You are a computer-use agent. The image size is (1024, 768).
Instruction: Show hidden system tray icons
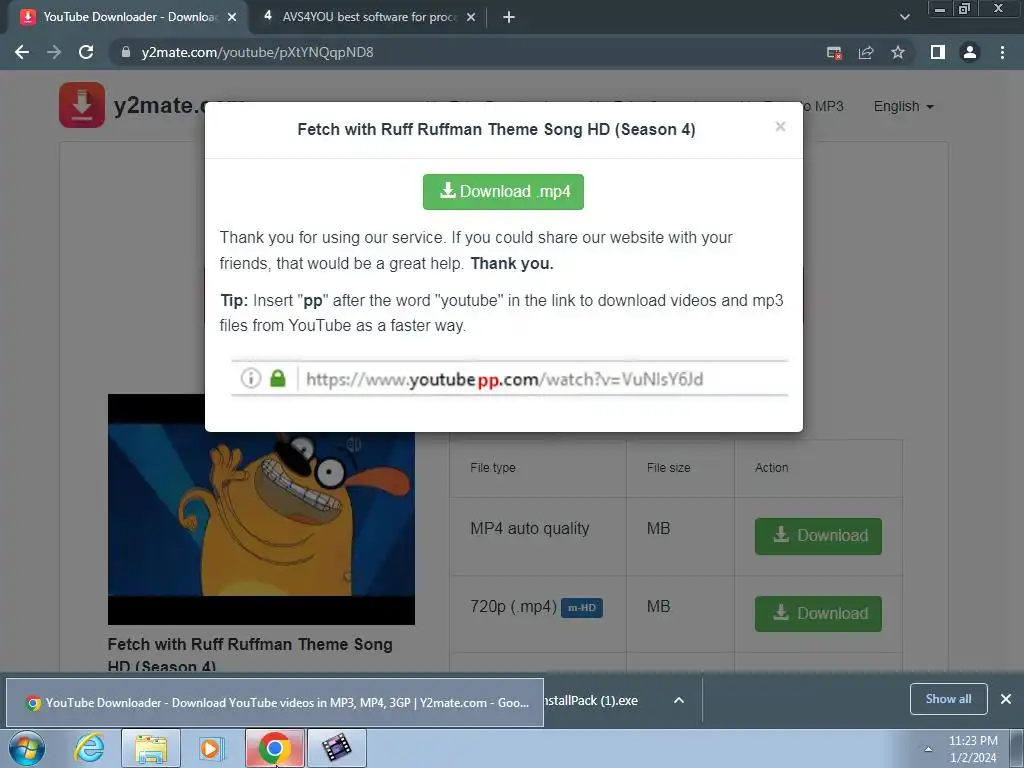pyautogui.click(x=928, y=749)
